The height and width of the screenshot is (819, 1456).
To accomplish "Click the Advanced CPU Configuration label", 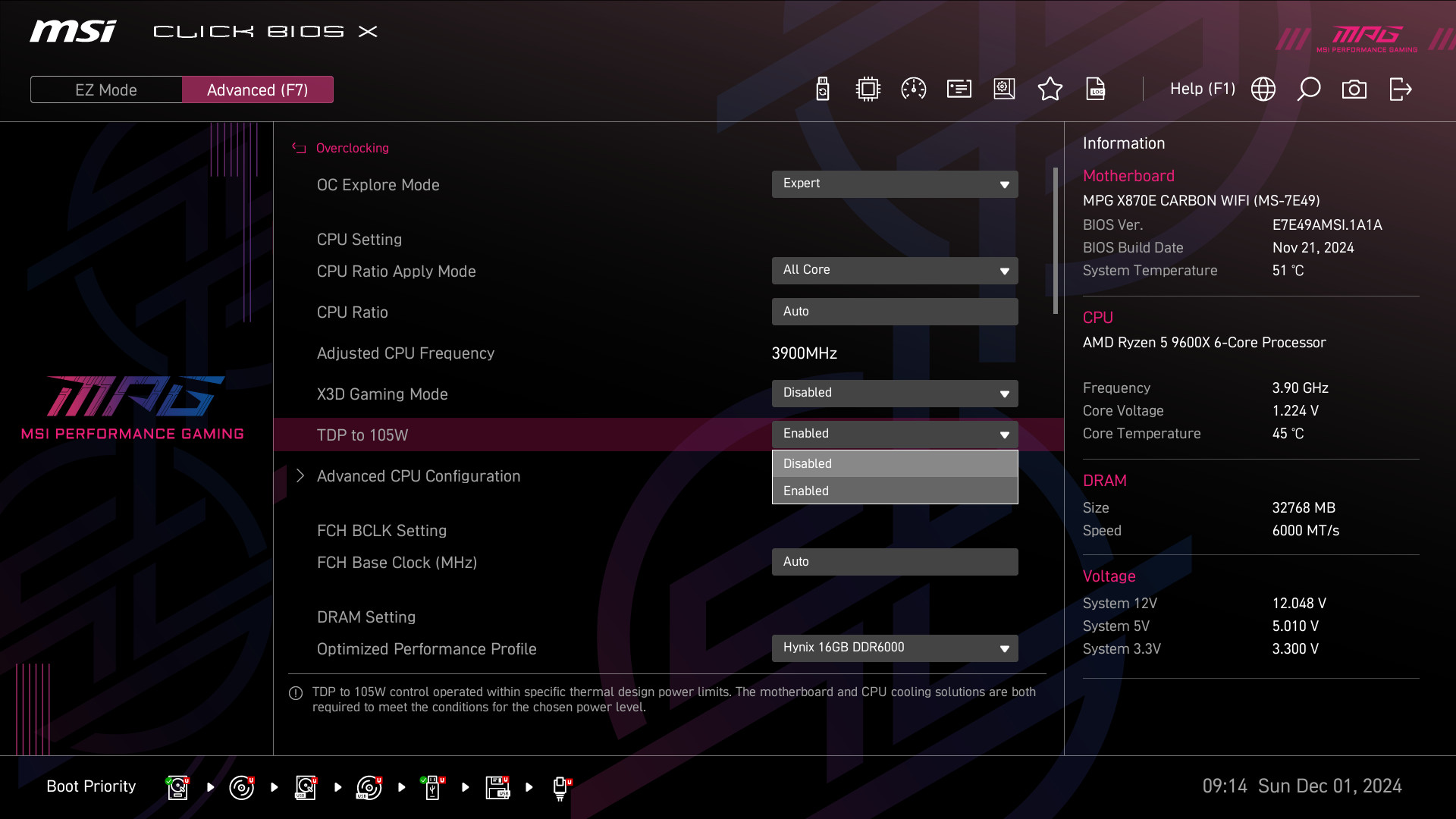I will point(419,476).
